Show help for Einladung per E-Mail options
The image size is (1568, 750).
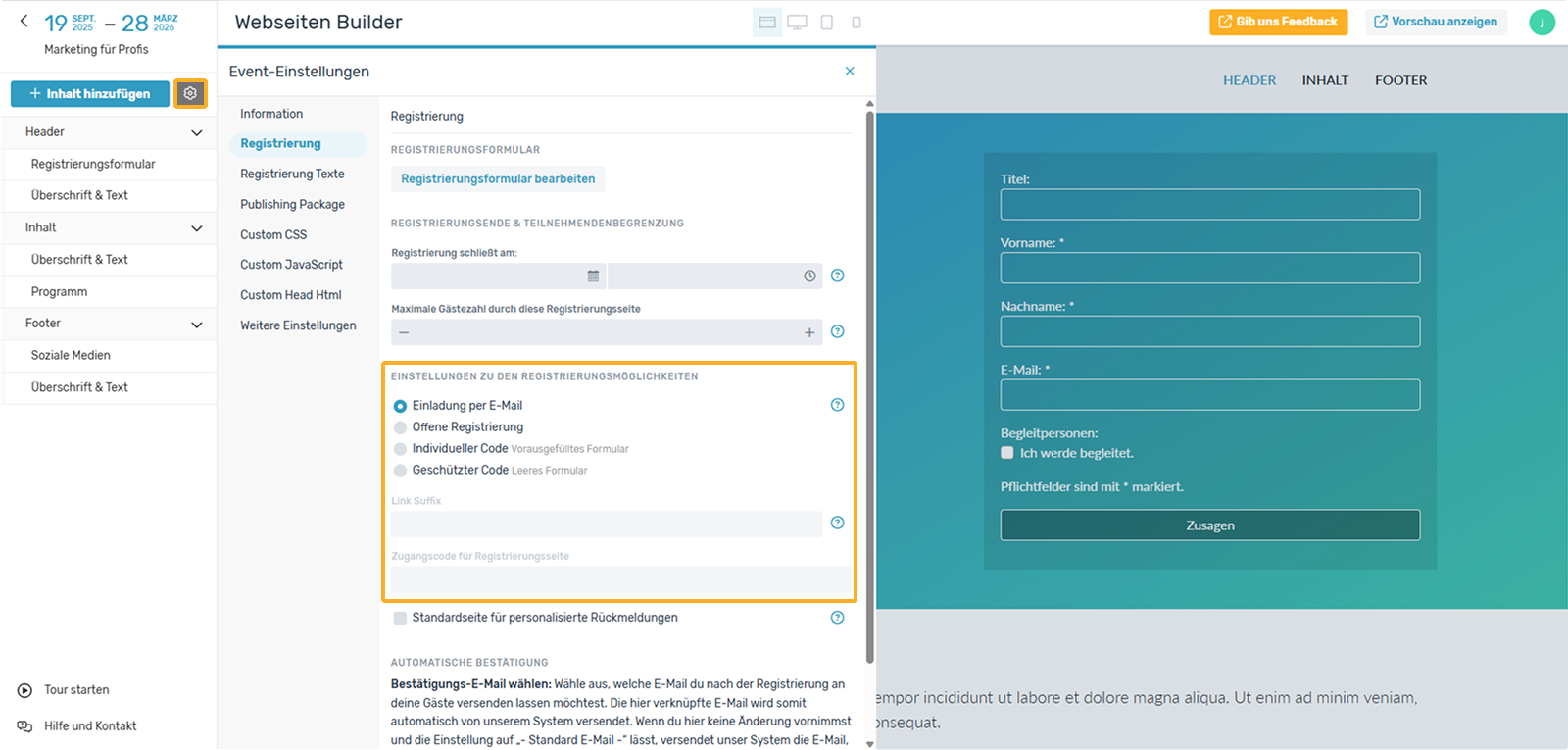(x=837, y=405)
